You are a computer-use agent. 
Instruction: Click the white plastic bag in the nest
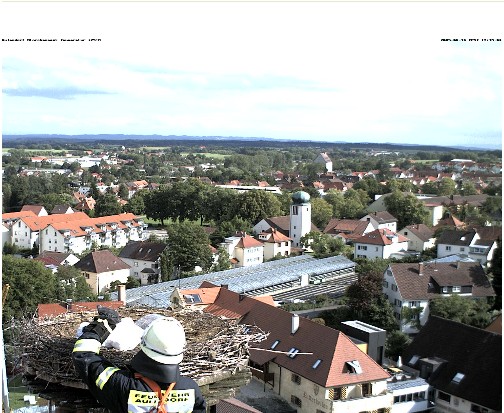point(124,335)
